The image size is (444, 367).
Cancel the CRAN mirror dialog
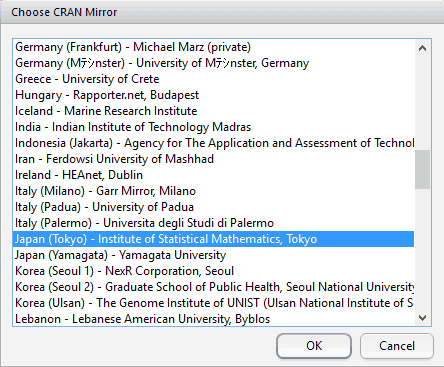397,346
